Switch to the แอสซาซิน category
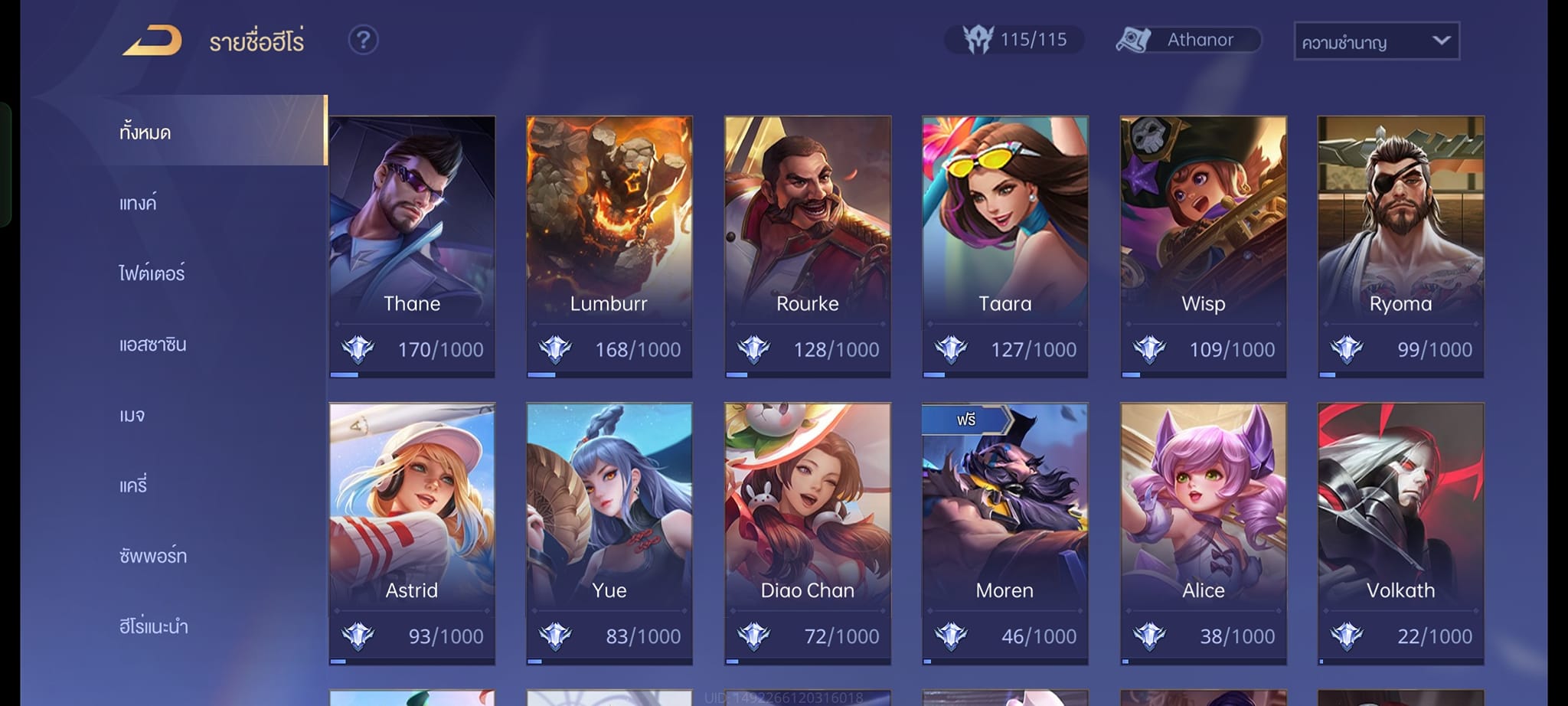1568x706 pixels. click(x=152, y=345)
